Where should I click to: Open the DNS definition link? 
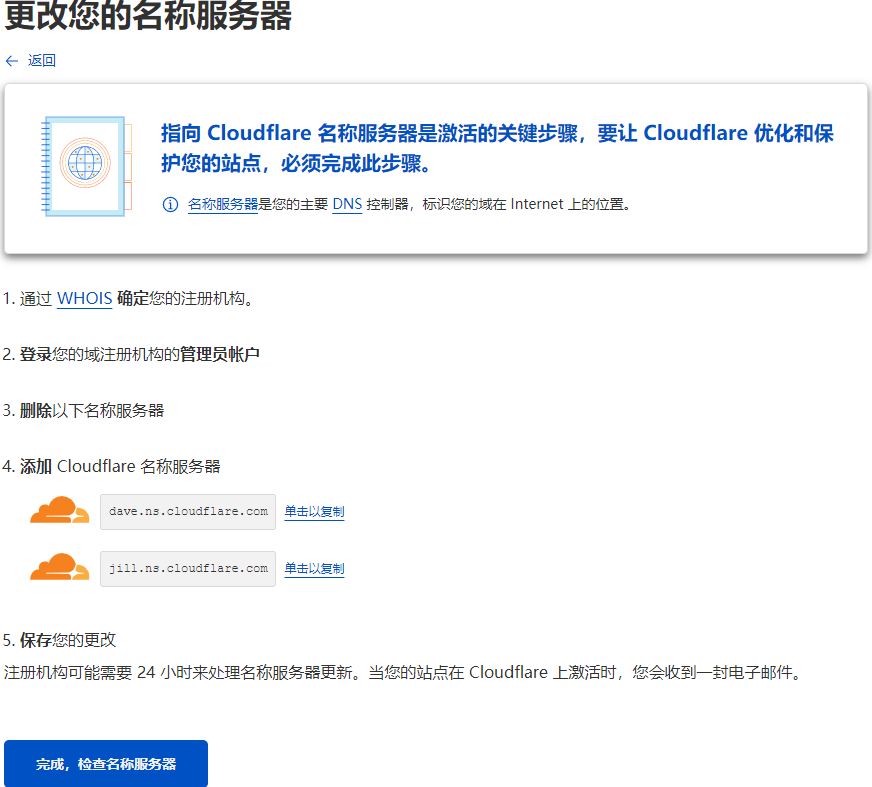pos(347,205)
